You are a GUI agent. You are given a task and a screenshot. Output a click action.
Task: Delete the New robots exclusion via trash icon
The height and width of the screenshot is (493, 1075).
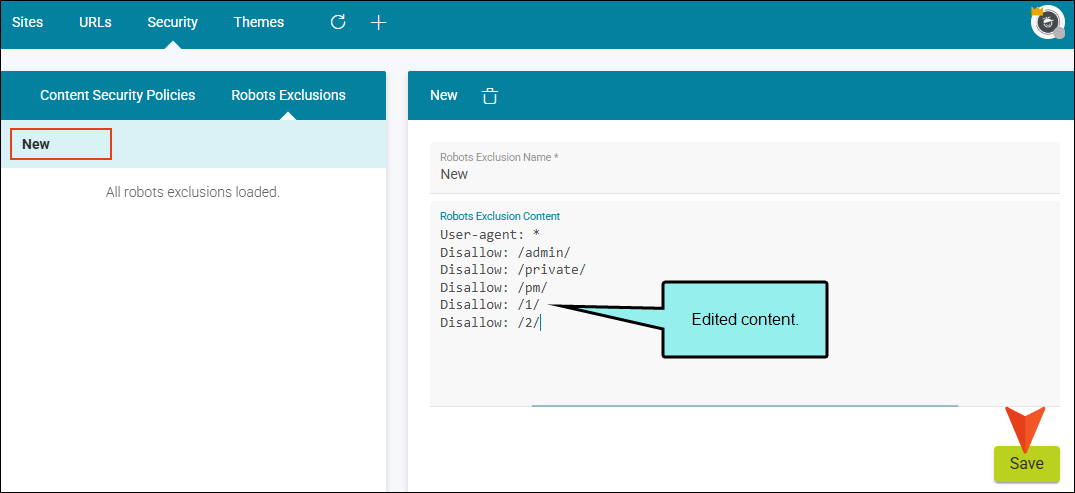pos(490,96)
